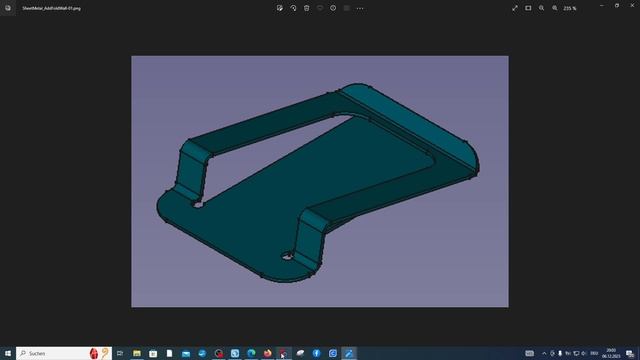Screen dimensions: 640x360
Task: Click the fit-to-window rectangle icon
Action: pyautogui.click(x=528, y=8)
